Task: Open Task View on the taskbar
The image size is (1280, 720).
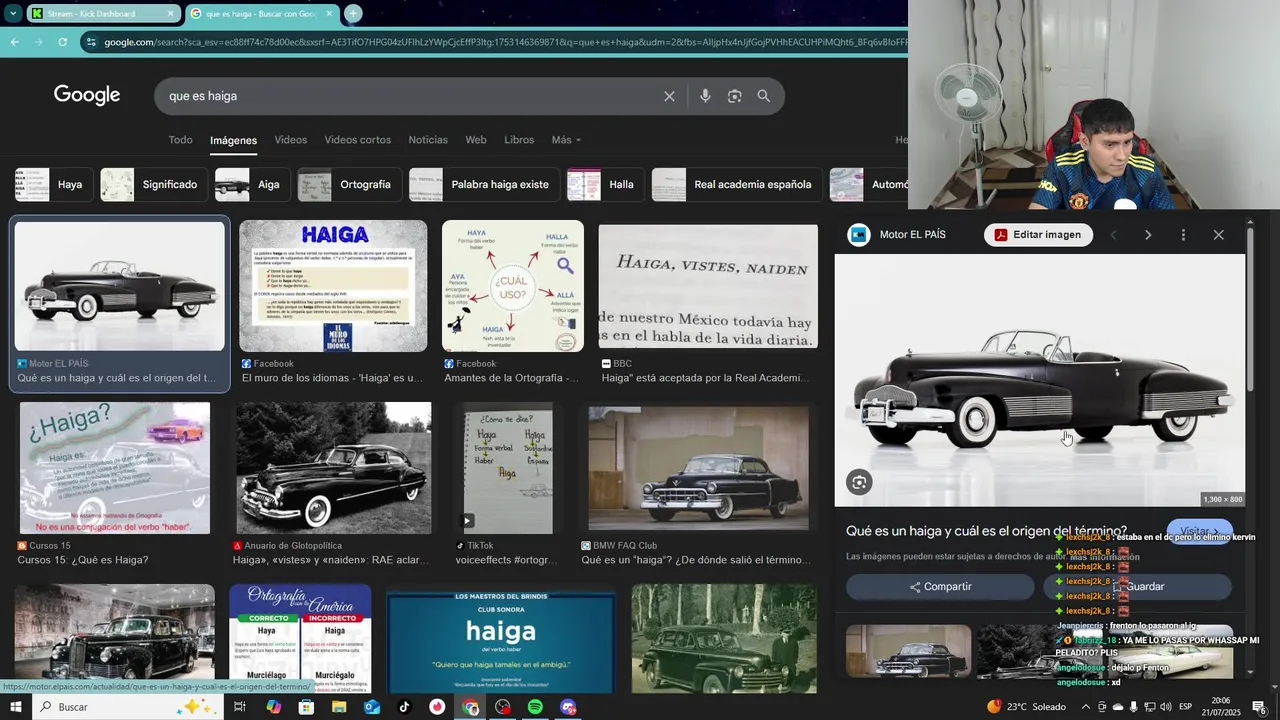Action: 240,707
